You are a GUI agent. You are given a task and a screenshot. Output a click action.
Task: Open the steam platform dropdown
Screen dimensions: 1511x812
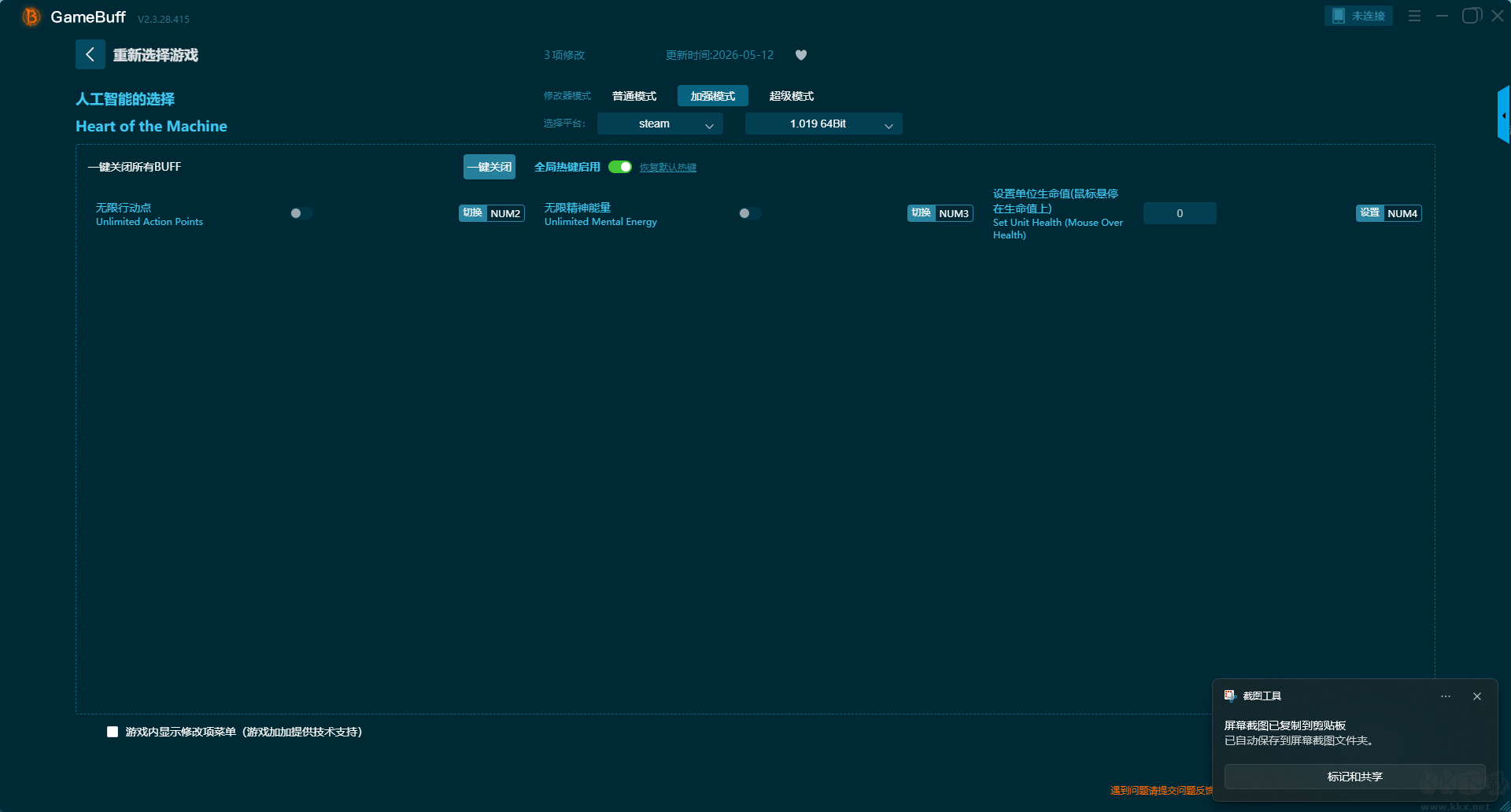point(660,124)
